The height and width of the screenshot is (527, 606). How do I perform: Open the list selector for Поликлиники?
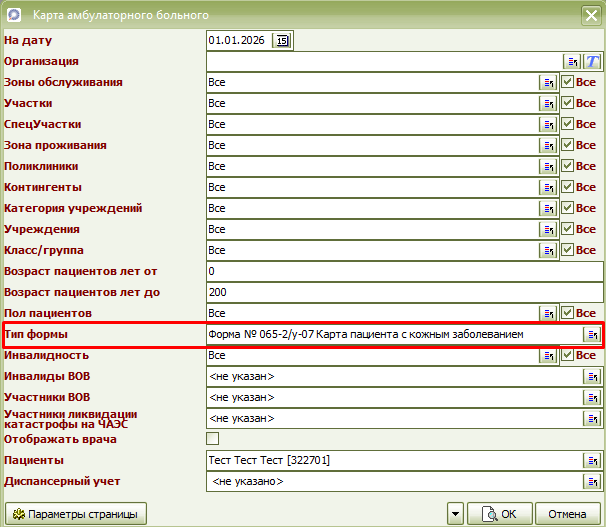[x=549, y=167]
